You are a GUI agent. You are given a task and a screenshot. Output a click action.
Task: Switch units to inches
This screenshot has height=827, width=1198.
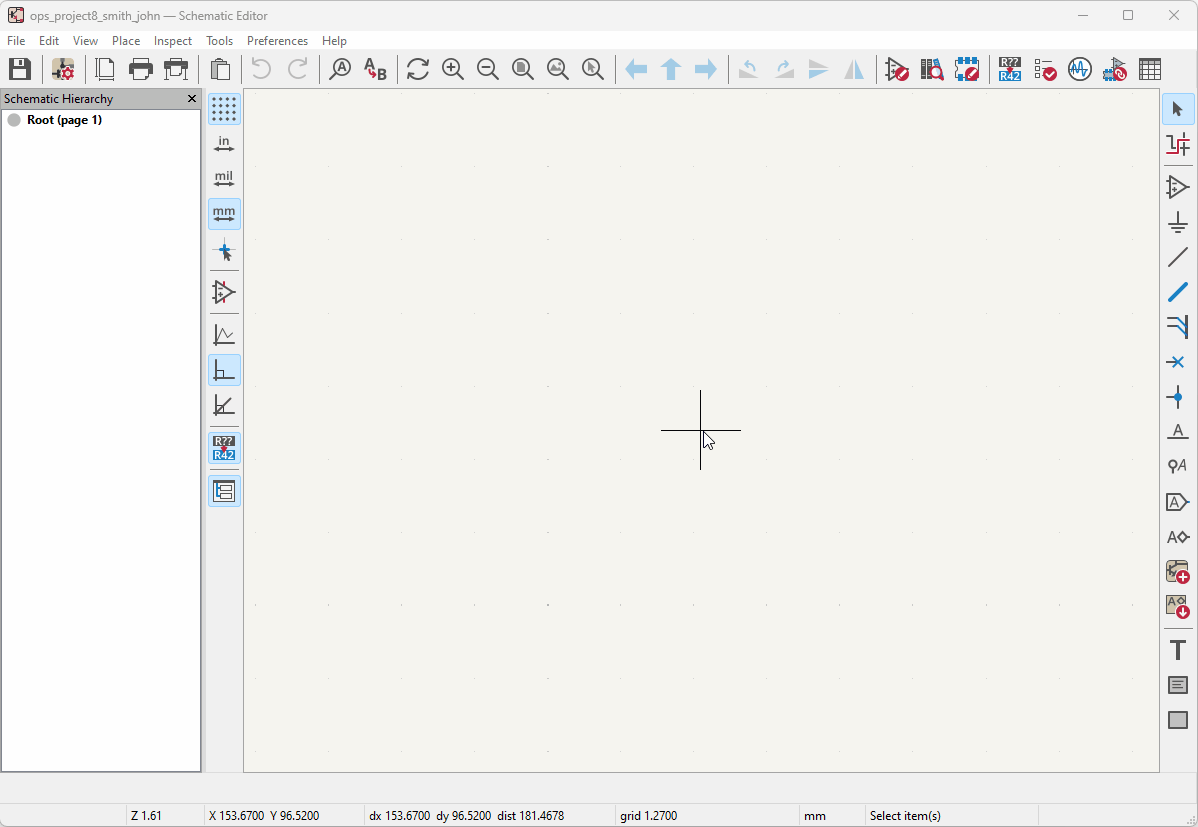pos(224,144)
